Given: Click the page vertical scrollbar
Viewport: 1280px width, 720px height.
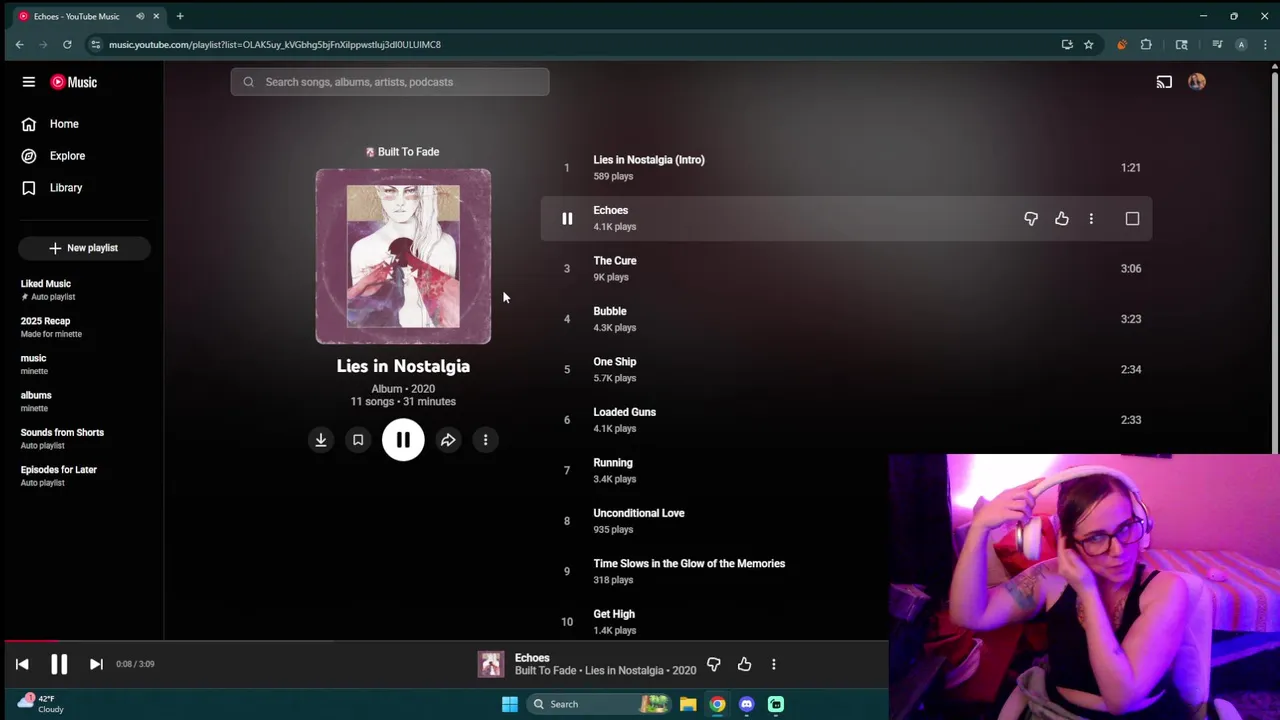Looking at the screenshot, I should point(1274,260).
